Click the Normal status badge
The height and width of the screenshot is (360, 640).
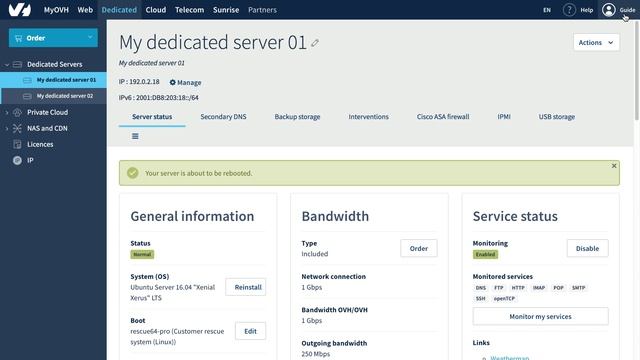142,254
